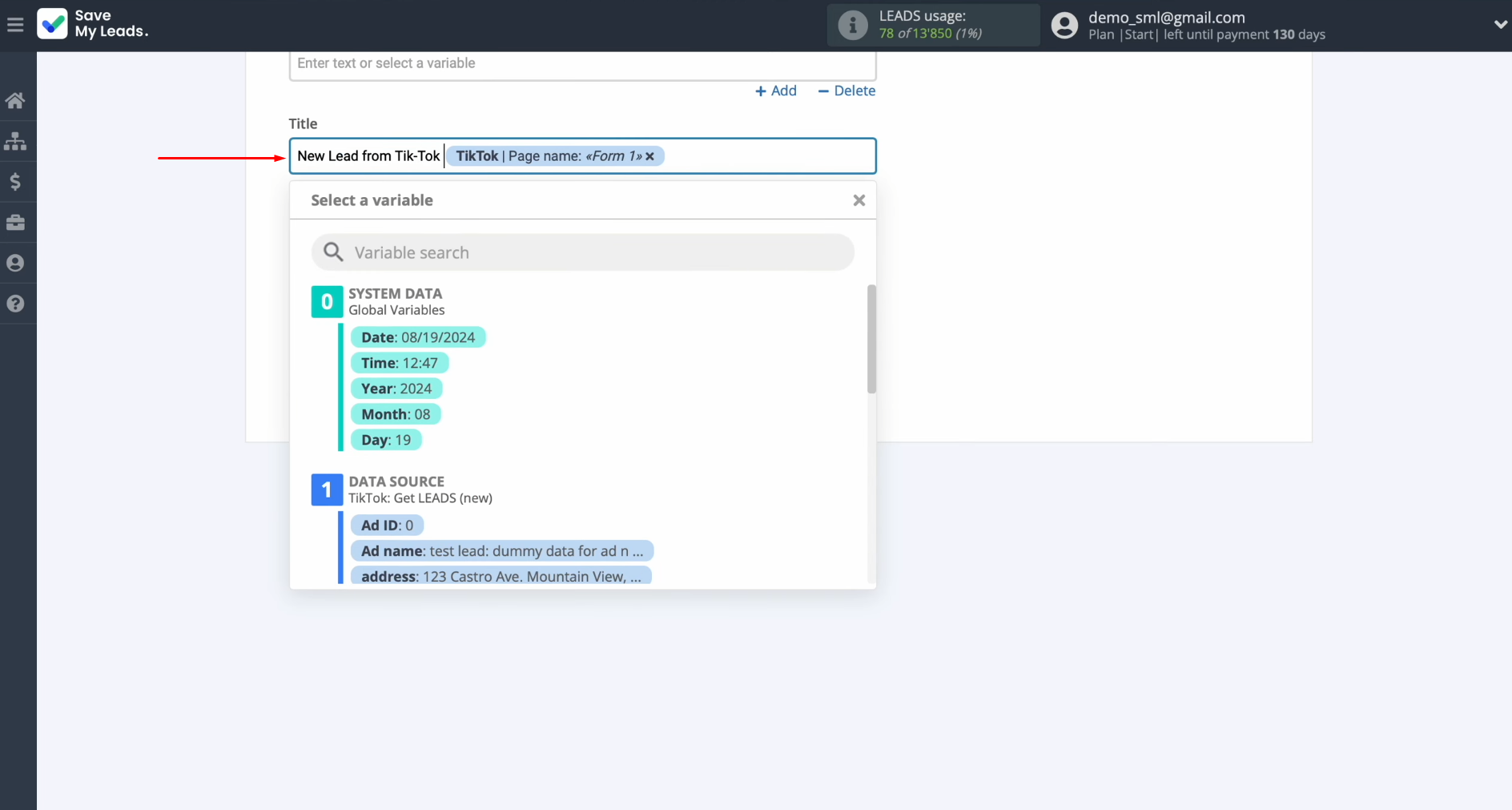Open the connections sitemap sidebar icon

pos(15,142)
